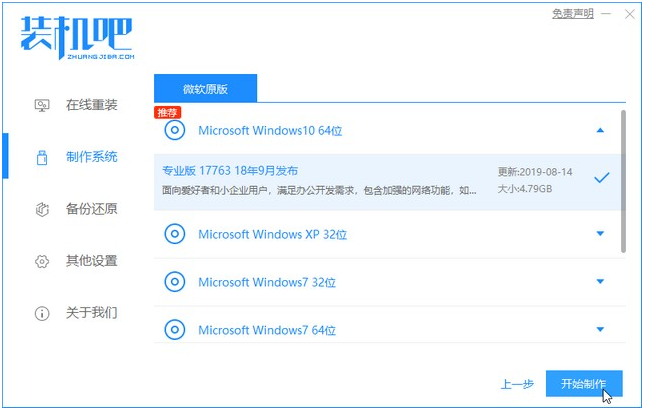Close the 装机吧 window
The height and width of the screenshot is (410, 645).
coord(629,14)
